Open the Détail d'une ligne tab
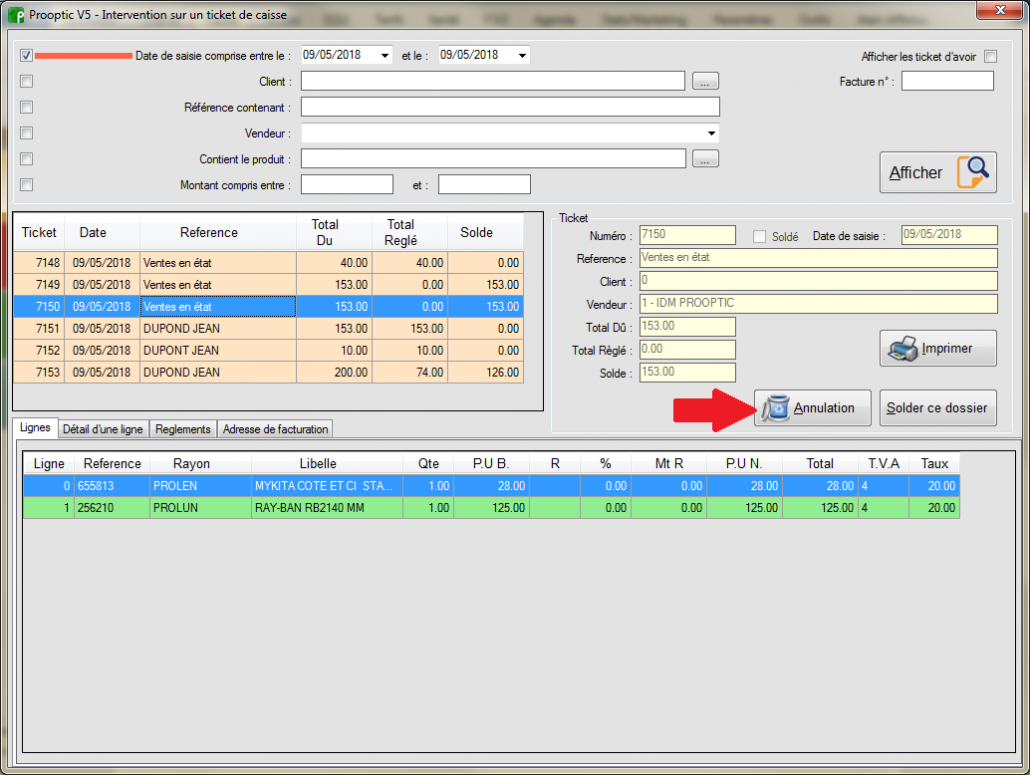The height and width of the screenshot is (775, 1030). coord(103,429)
